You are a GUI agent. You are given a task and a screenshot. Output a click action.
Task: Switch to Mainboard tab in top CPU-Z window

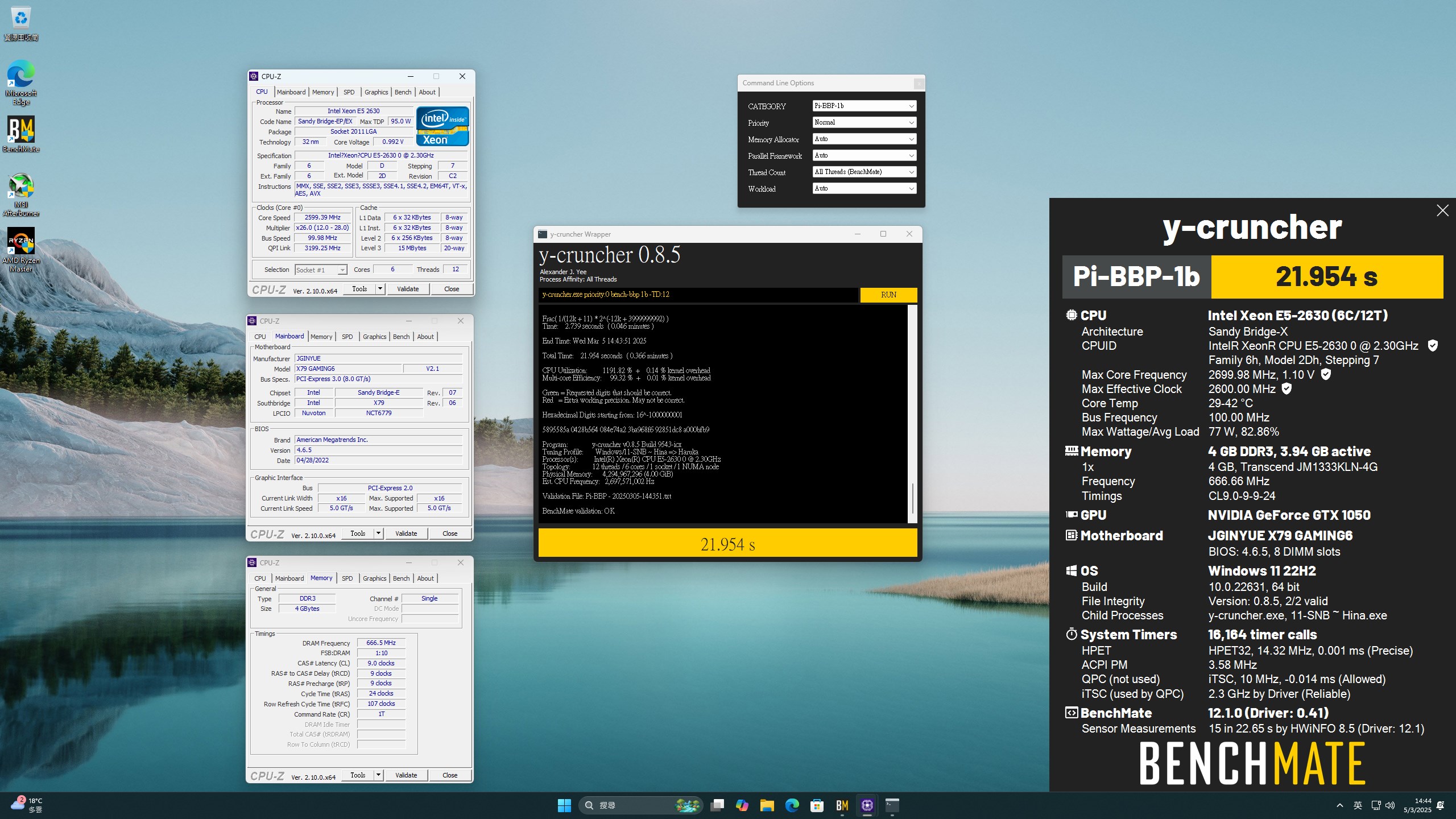(x=291, y=92)
